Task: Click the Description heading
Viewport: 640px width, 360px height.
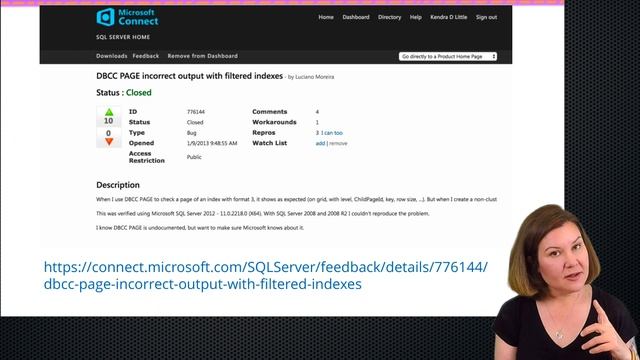Action: pos(118,185)
